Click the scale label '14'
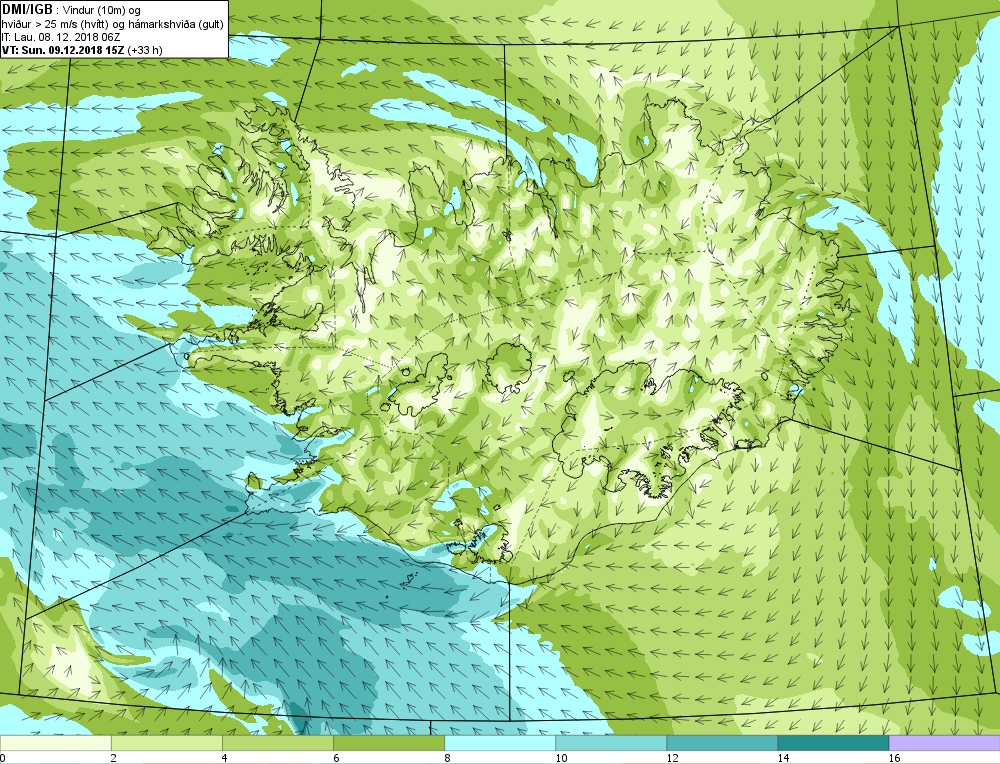Screen dimensions: 1000x764 pos(783,758)
